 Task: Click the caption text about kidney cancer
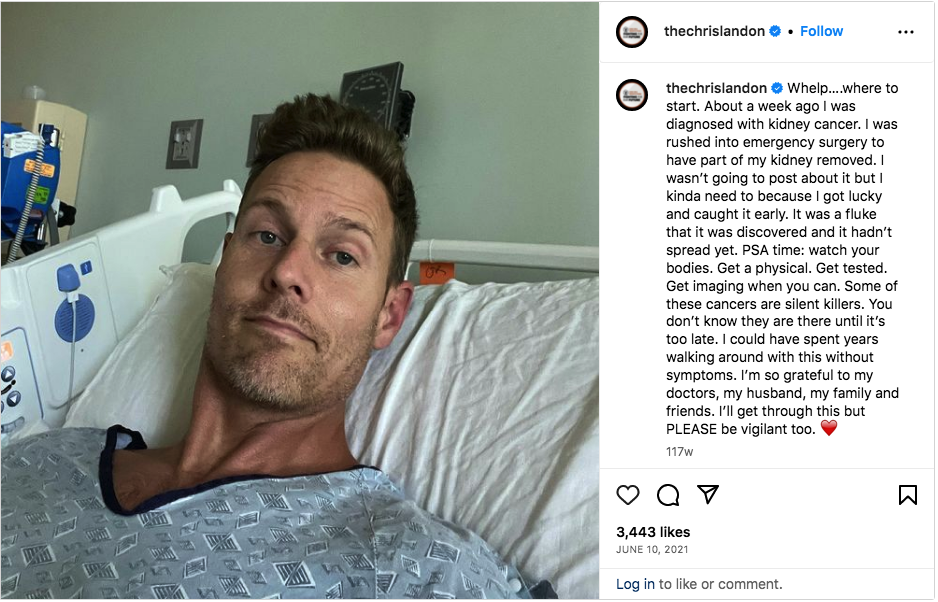pyautogui.click(x=782, y=259)
